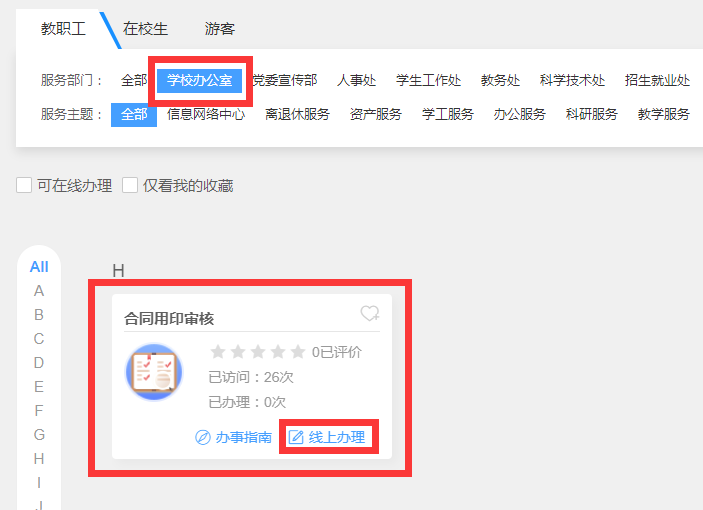Filter by 信息网络中心 theme

(206, 114)
